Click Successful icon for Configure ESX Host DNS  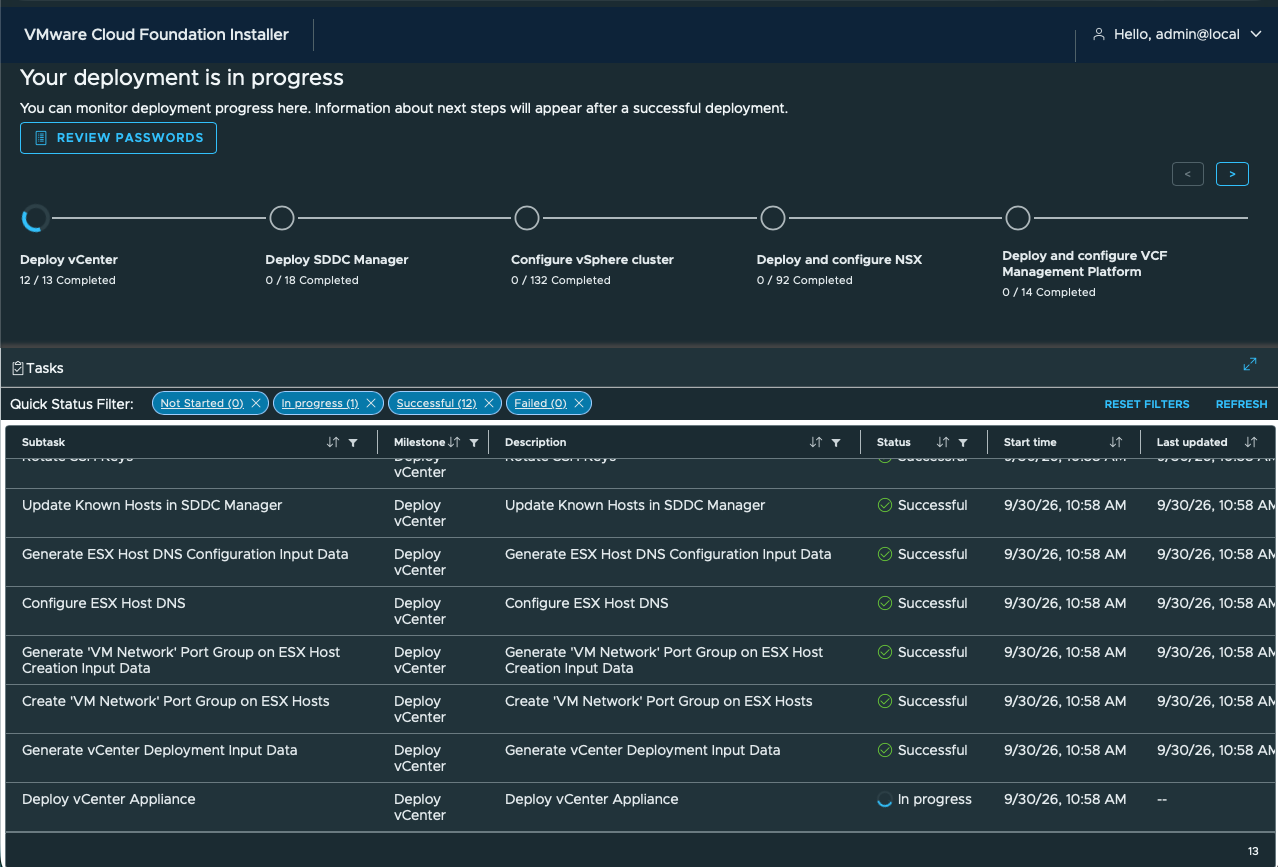[x=885, y=603]
